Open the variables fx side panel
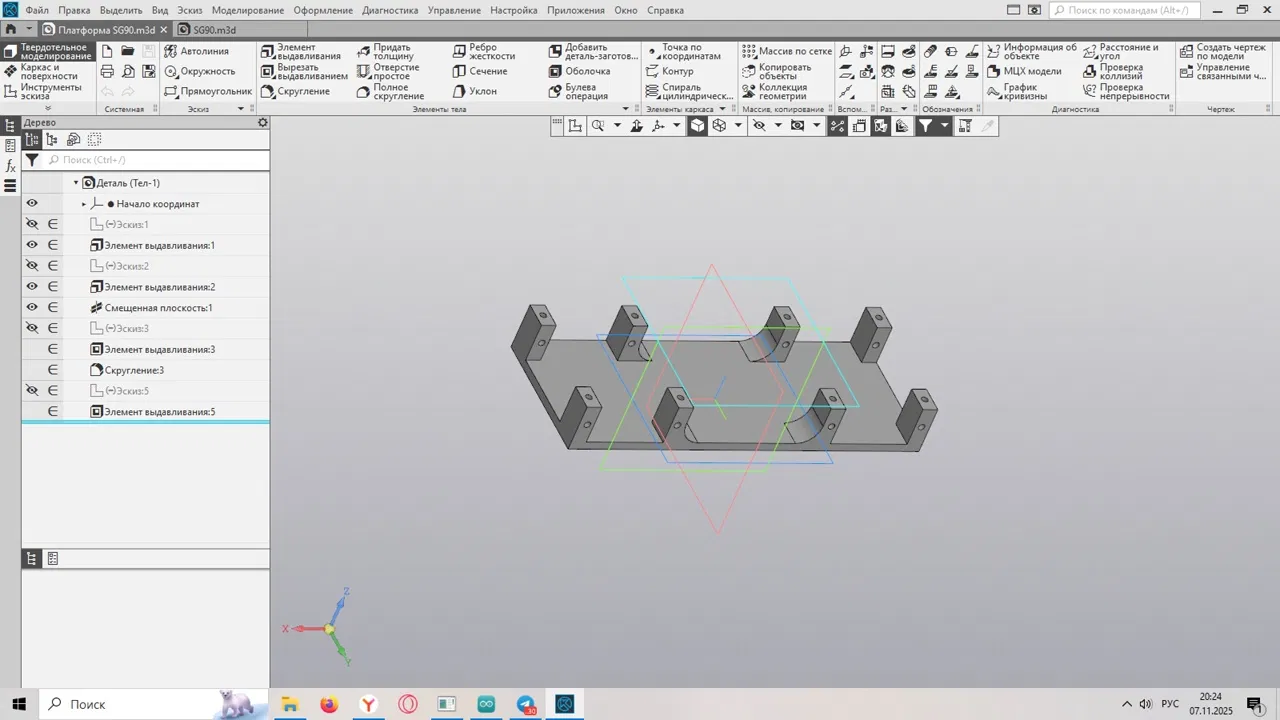1280x720 pixels. 10,165
